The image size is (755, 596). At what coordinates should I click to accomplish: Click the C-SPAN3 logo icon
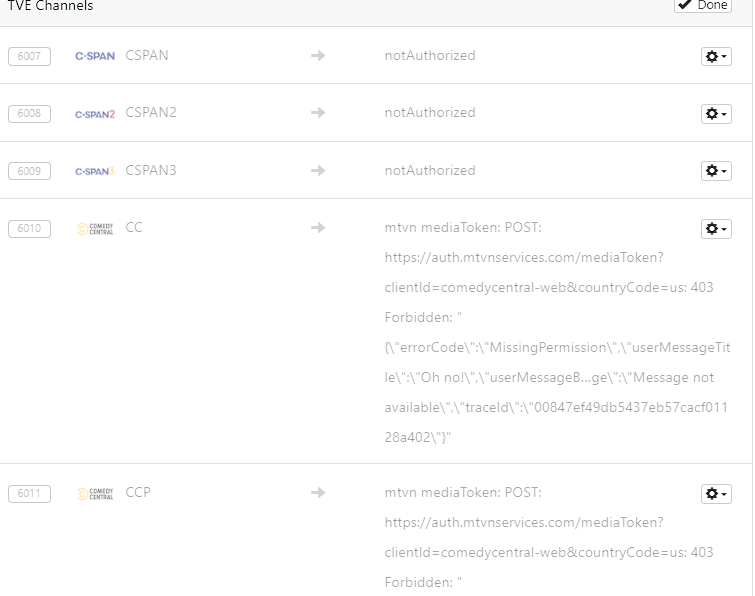tap(95, 171)
